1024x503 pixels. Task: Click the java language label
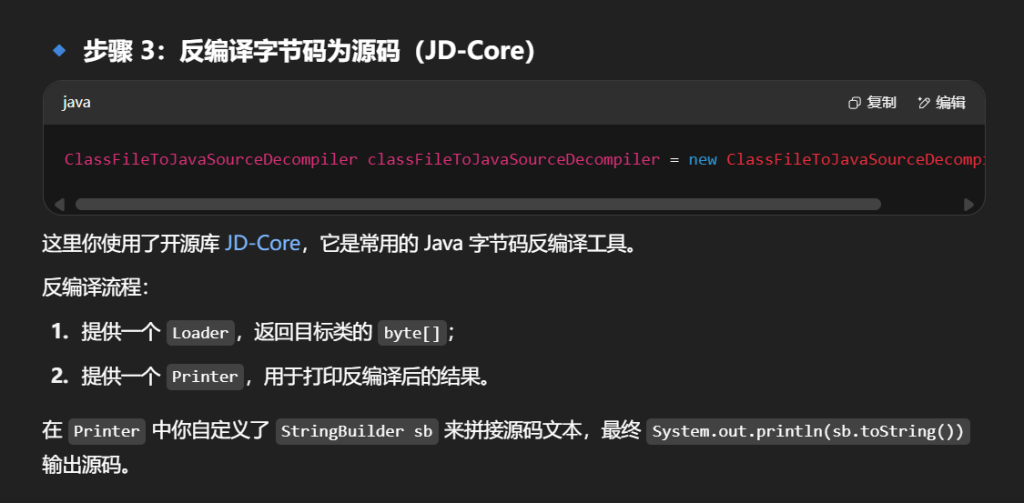[77, 102]
